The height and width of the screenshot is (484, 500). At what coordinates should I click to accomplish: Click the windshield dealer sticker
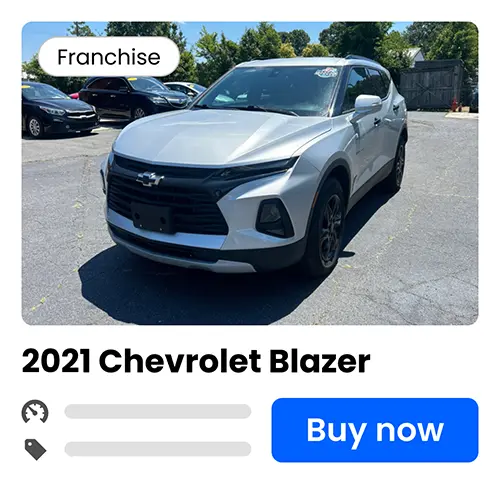click(326, 72)
